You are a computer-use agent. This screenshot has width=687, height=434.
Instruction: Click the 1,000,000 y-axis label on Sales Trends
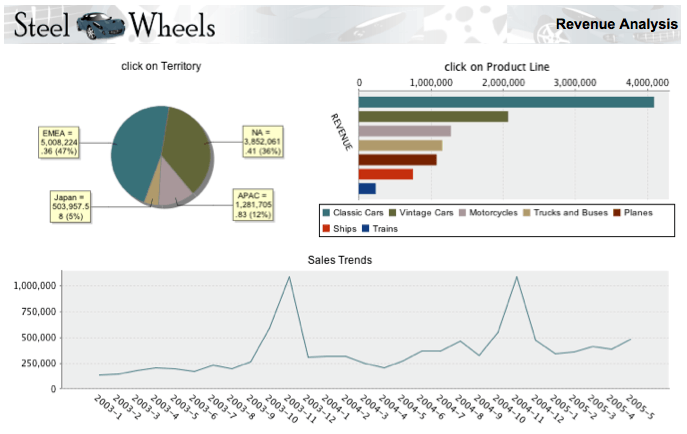pyautogui.click(x=35, y=286)
